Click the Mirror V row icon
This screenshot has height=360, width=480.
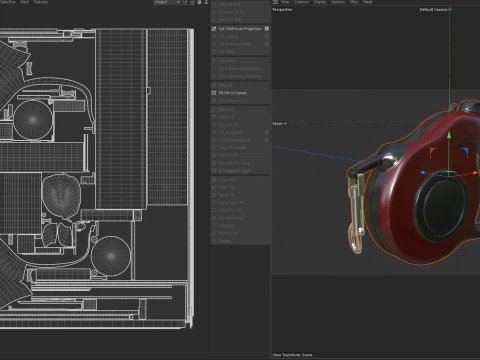click(214, 117)
